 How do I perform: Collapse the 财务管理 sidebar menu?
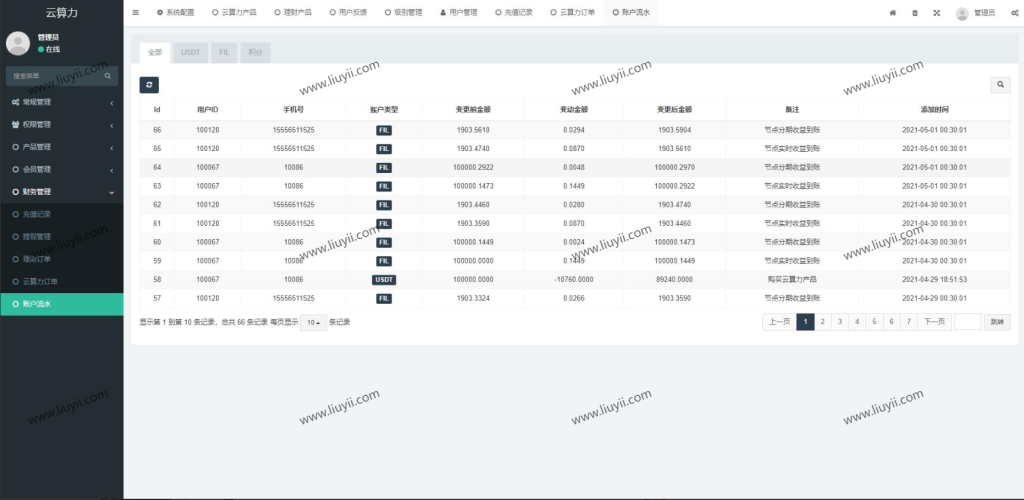pyautogui.click(x=62, y=192)
